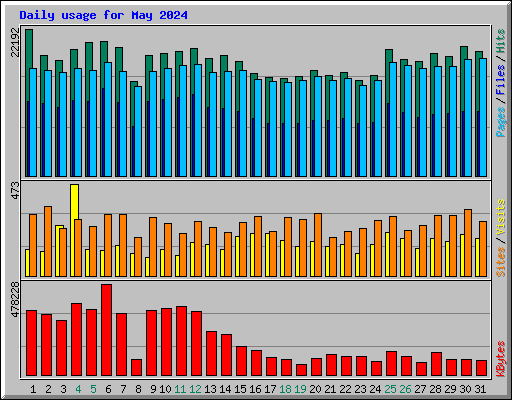The width and height of the screenshot is (512, 400).
Task: Click the cyan pages bar for day 8
Action: (138, 131)
